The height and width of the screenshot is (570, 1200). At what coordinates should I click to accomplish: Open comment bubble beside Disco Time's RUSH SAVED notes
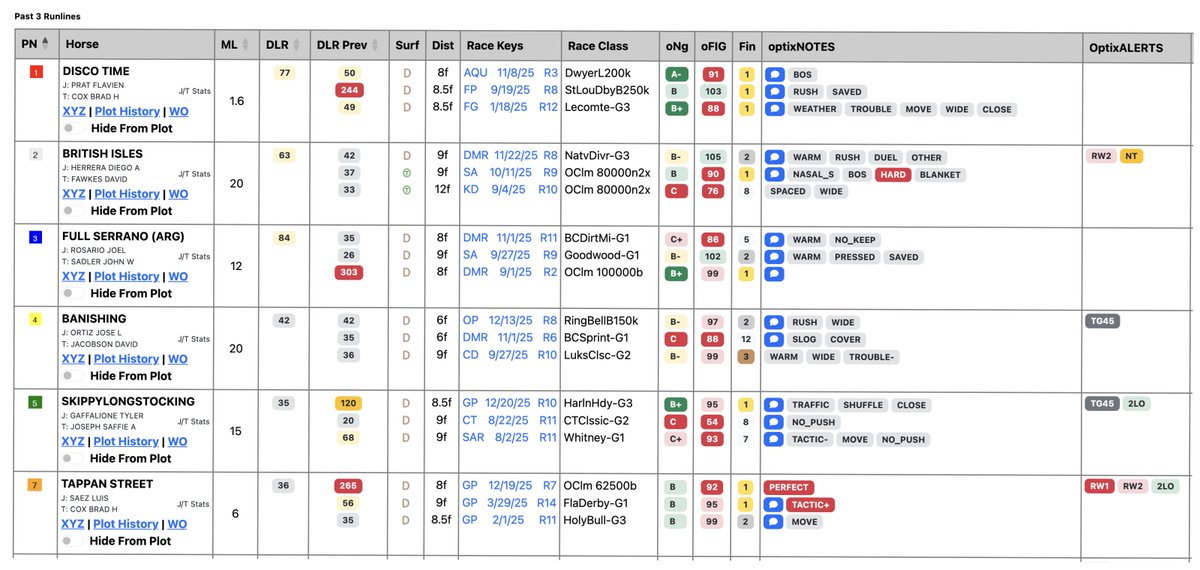point(774,92)
